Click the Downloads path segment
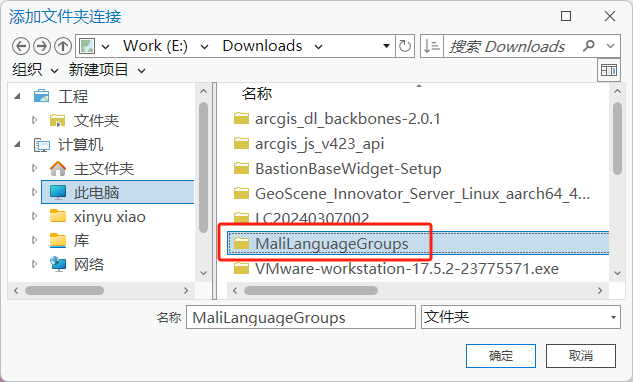 262,46
